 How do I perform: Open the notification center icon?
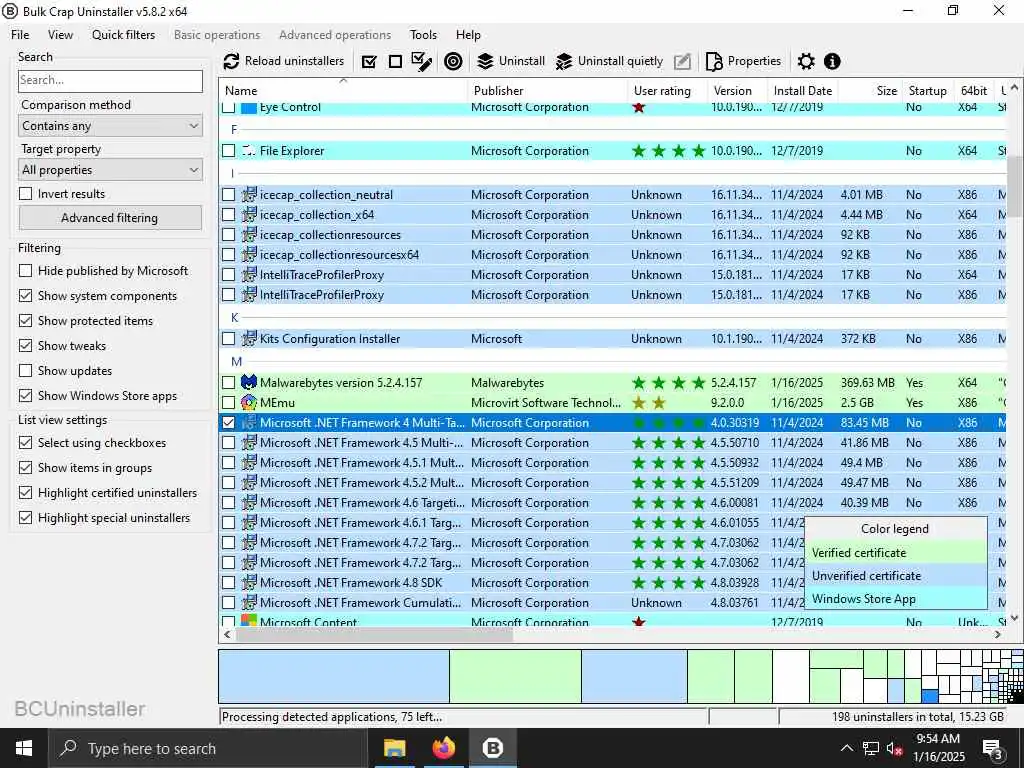point(993,748)
